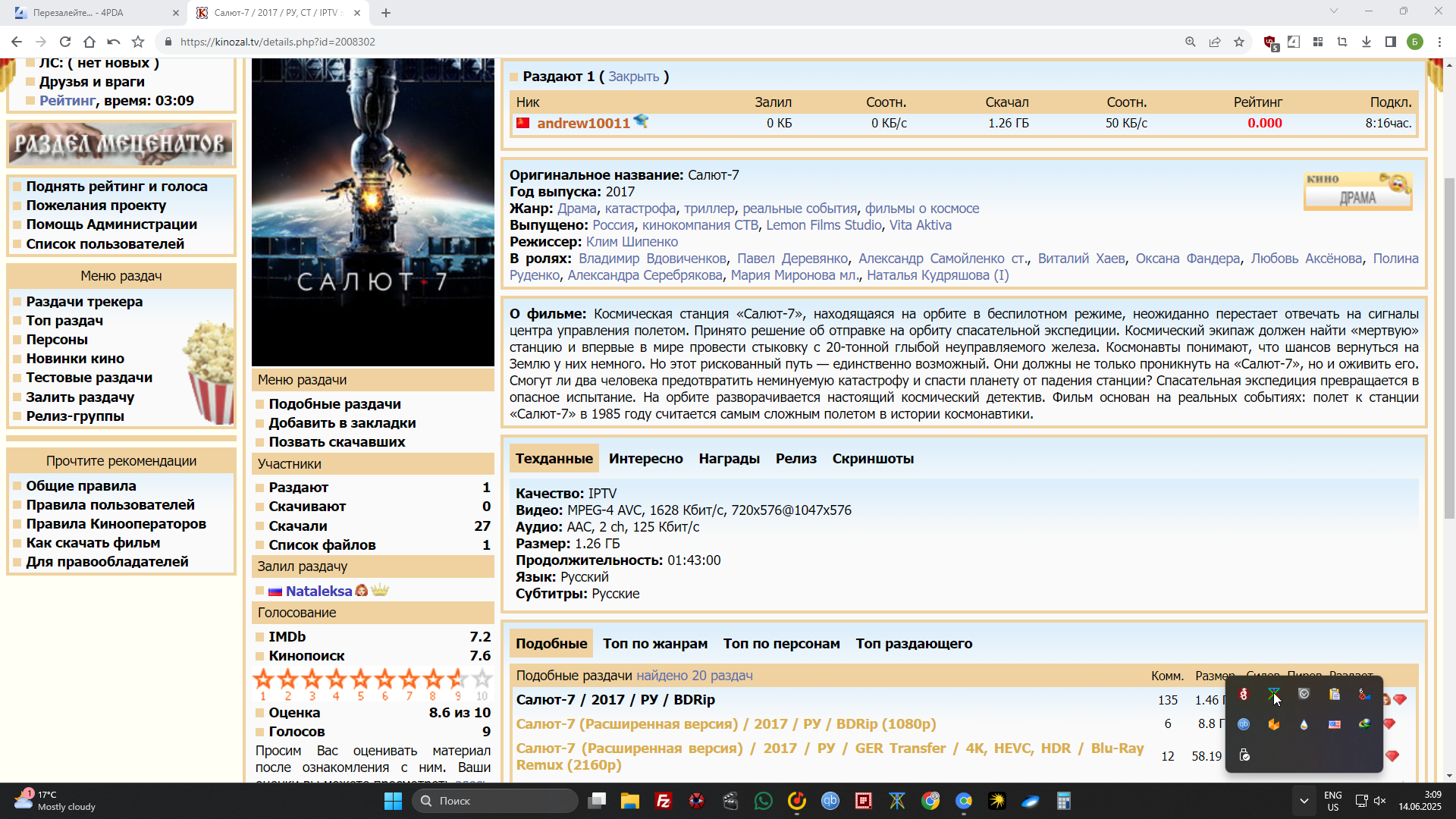Open the uBlock Origin extension icon
Viewport: 1456px width, 819px height.
1269,42
